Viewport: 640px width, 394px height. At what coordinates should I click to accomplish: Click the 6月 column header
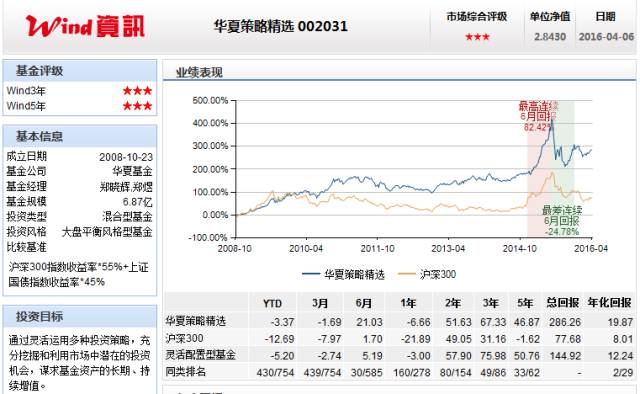pos(363,303)
